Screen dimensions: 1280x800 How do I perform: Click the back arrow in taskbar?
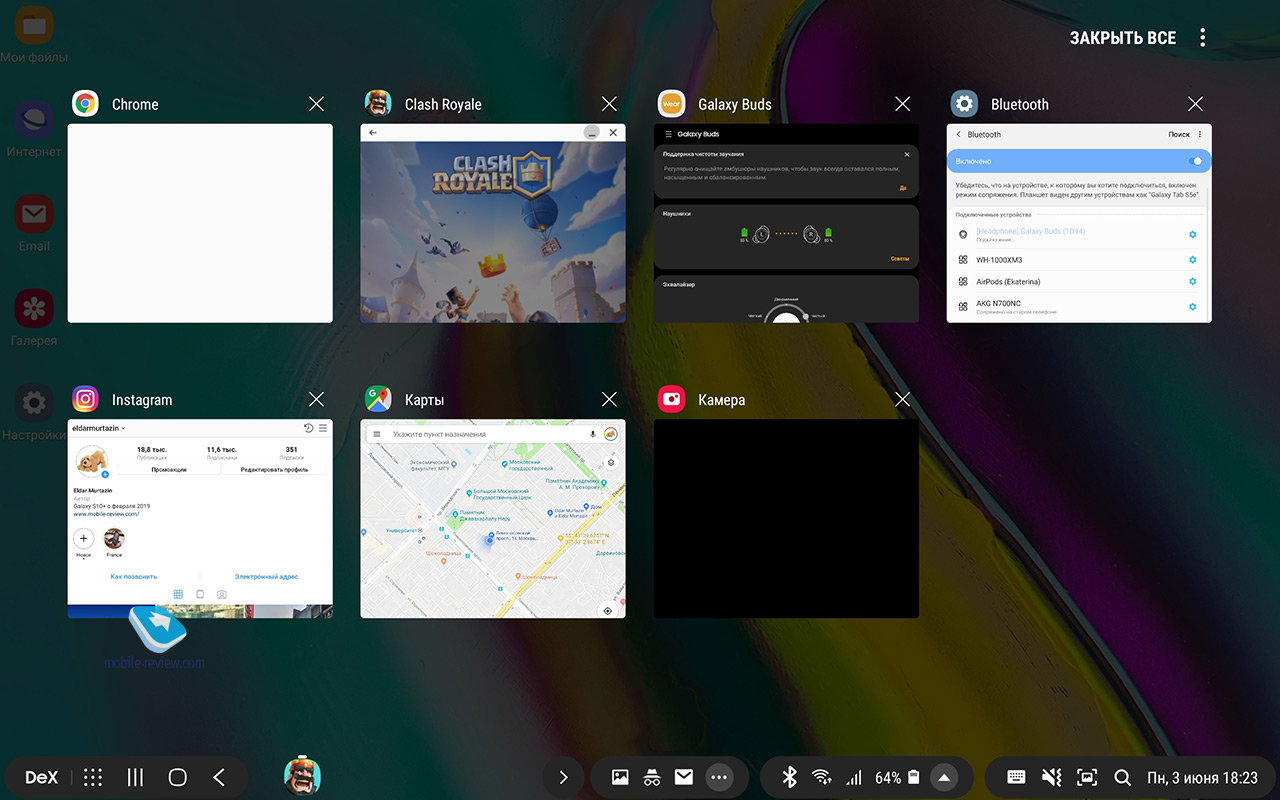pos(219,777)
